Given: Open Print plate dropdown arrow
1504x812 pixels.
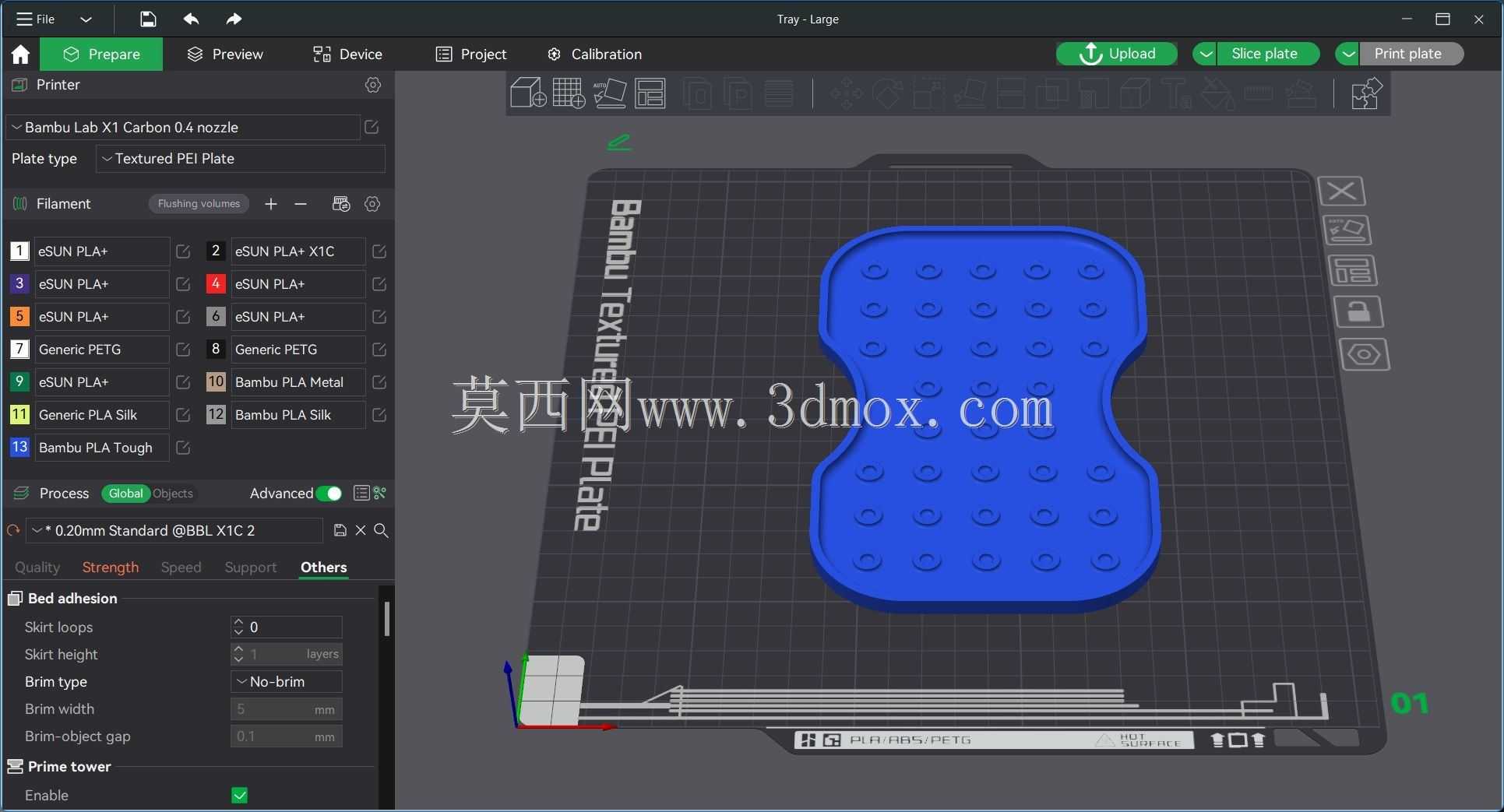Looking at the screenshot, I should pos(1347,54).
